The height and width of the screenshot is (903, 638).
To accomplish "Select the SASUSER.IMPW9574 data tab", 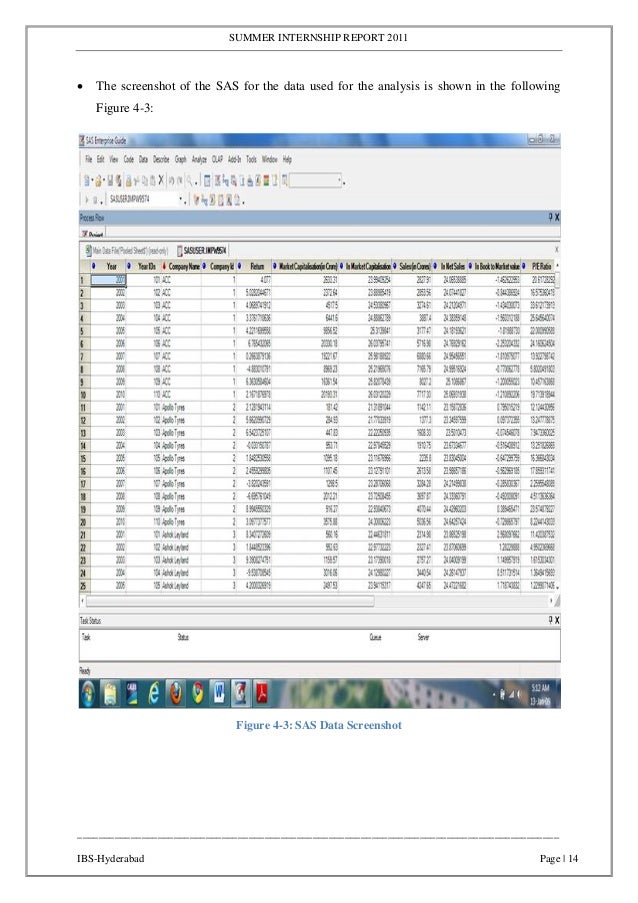I will 202,251.
